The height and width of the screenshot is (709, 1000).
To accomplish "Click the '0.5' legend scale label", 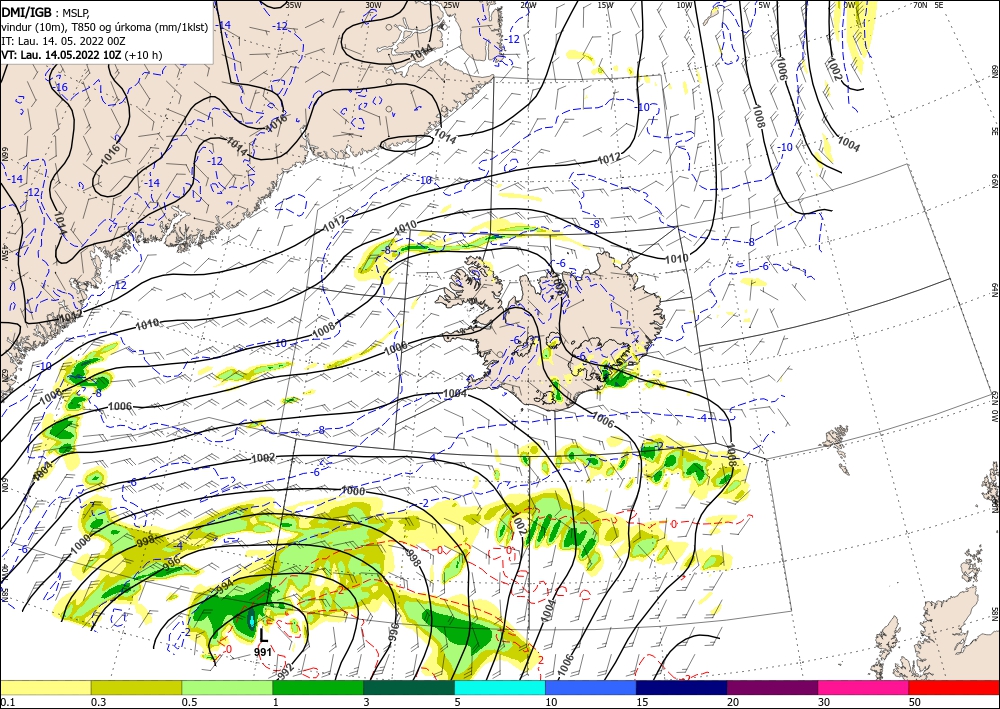I will [x=189, y=702].
